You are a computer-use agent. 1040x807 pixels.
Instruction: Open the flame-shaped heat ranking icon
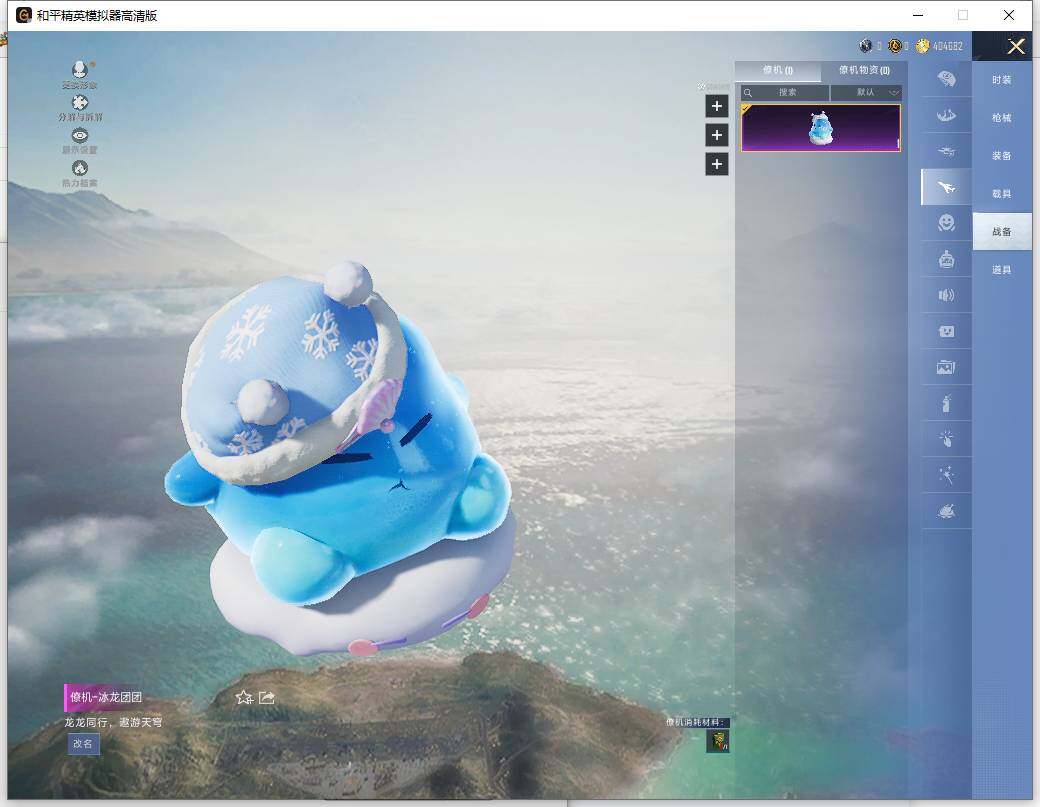click(x=80, y=168)
